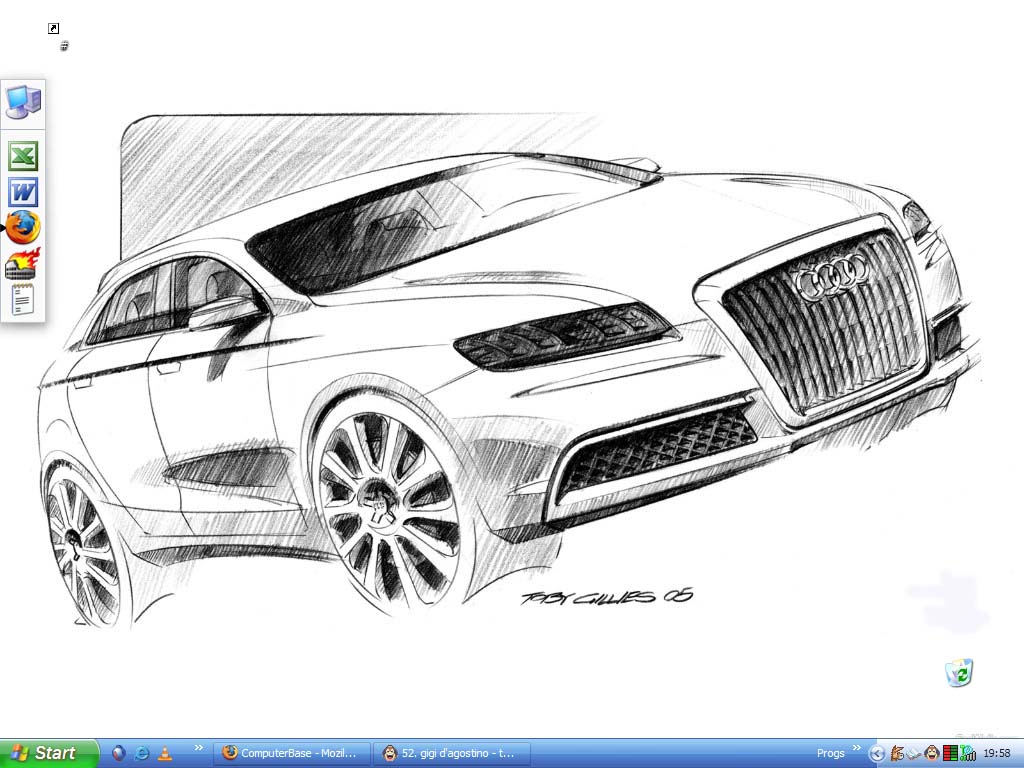Launch VLC media player from Quick Launch
The height and width of the screenshot is (768, 1024).
(165, 753)
